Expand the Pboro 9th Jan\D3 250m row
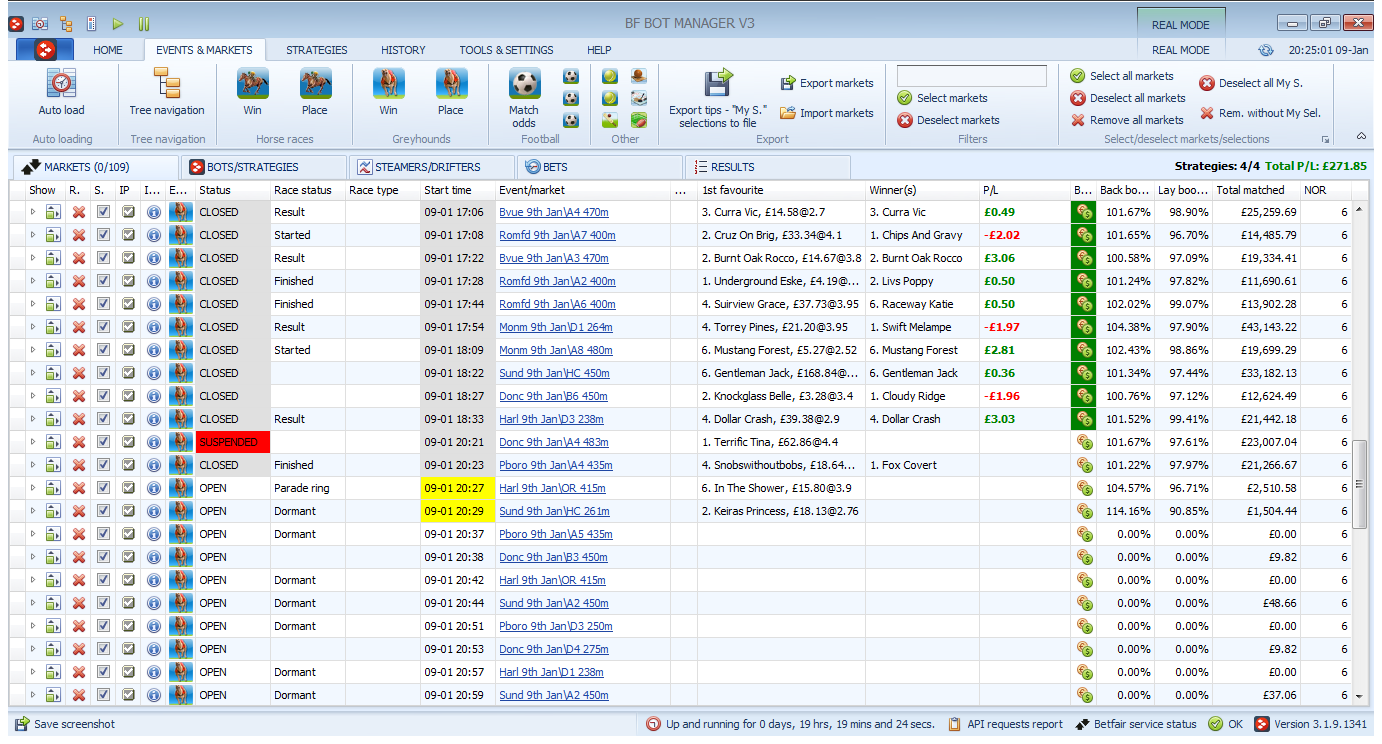The image size is (1382, 744). coord(32,626)
